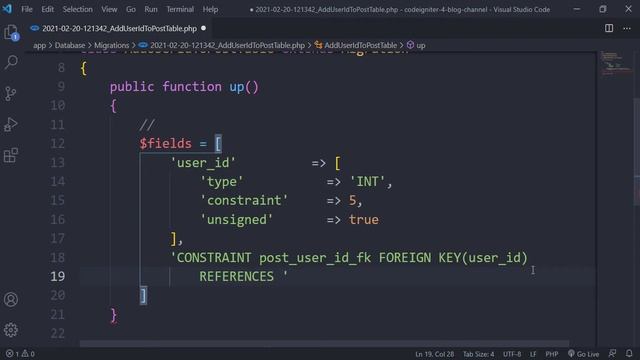Click the file name breadcrumb segment
640x360 pixels.
point(227,45)
